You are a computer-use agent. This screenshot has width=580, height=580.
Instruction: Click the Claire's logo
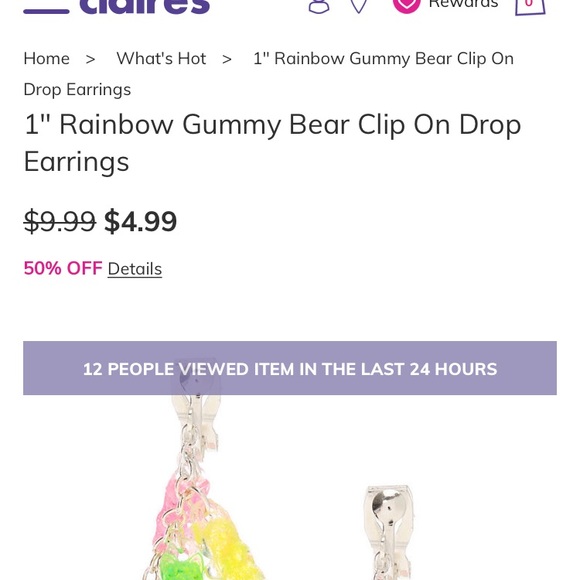[x=145, y=7]
